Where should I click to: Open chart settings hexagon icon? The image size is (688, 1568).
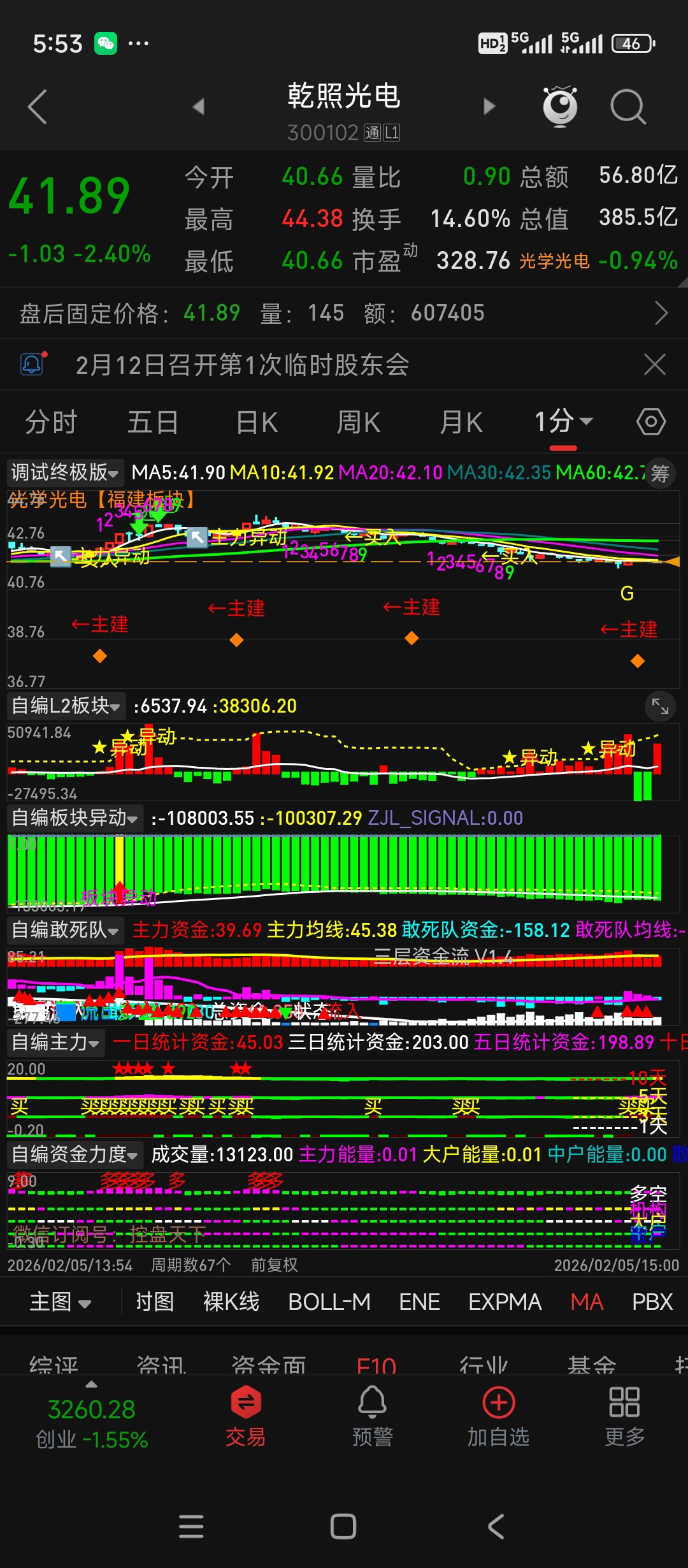[x=651, y=422]
